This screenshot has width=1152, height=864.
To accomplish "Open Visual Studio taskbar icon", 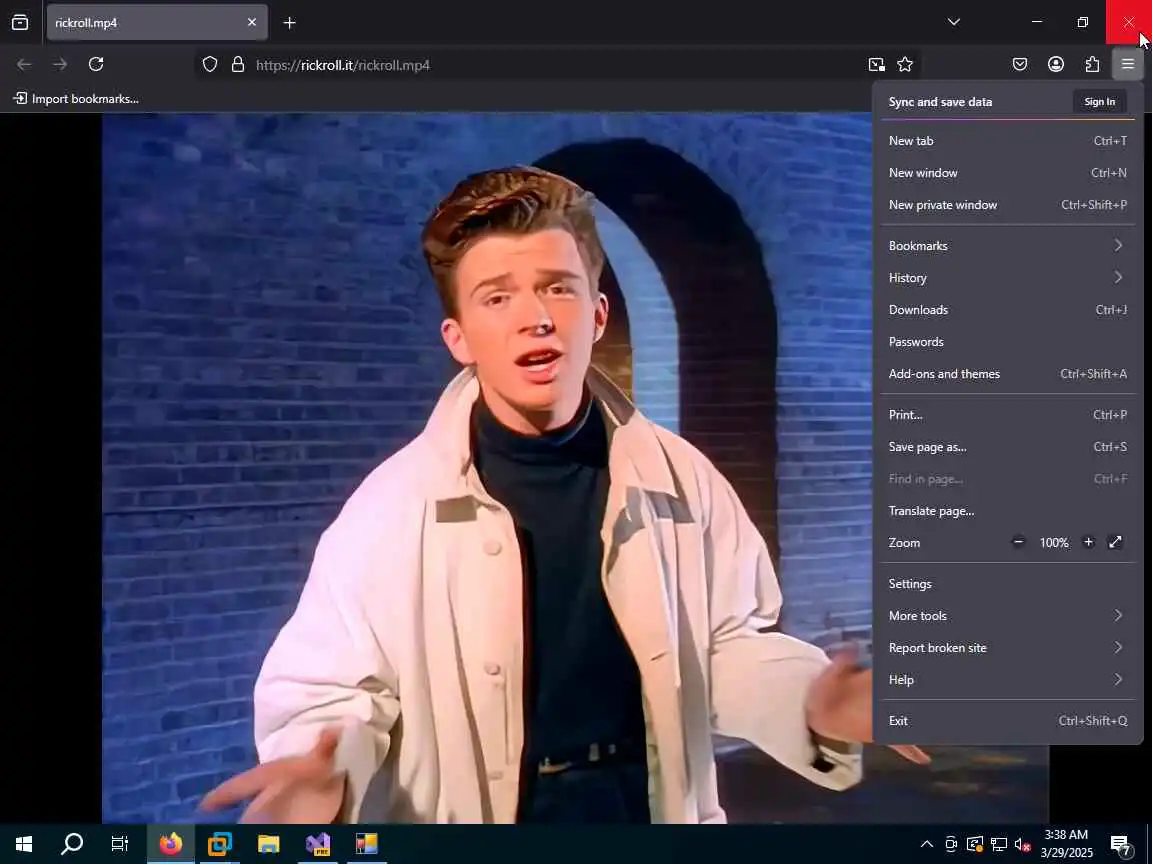I will 318,844.
